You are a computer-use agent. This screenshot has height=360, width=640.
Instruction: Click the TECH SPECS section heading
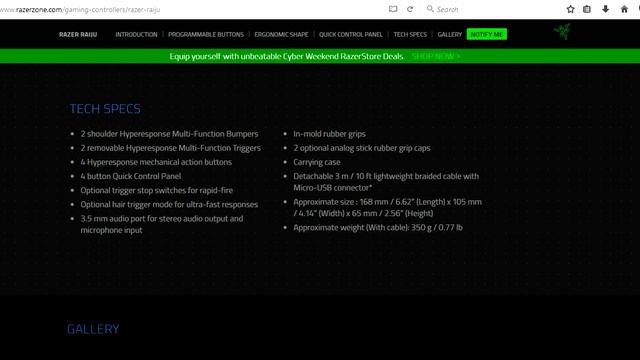[105, 109]
